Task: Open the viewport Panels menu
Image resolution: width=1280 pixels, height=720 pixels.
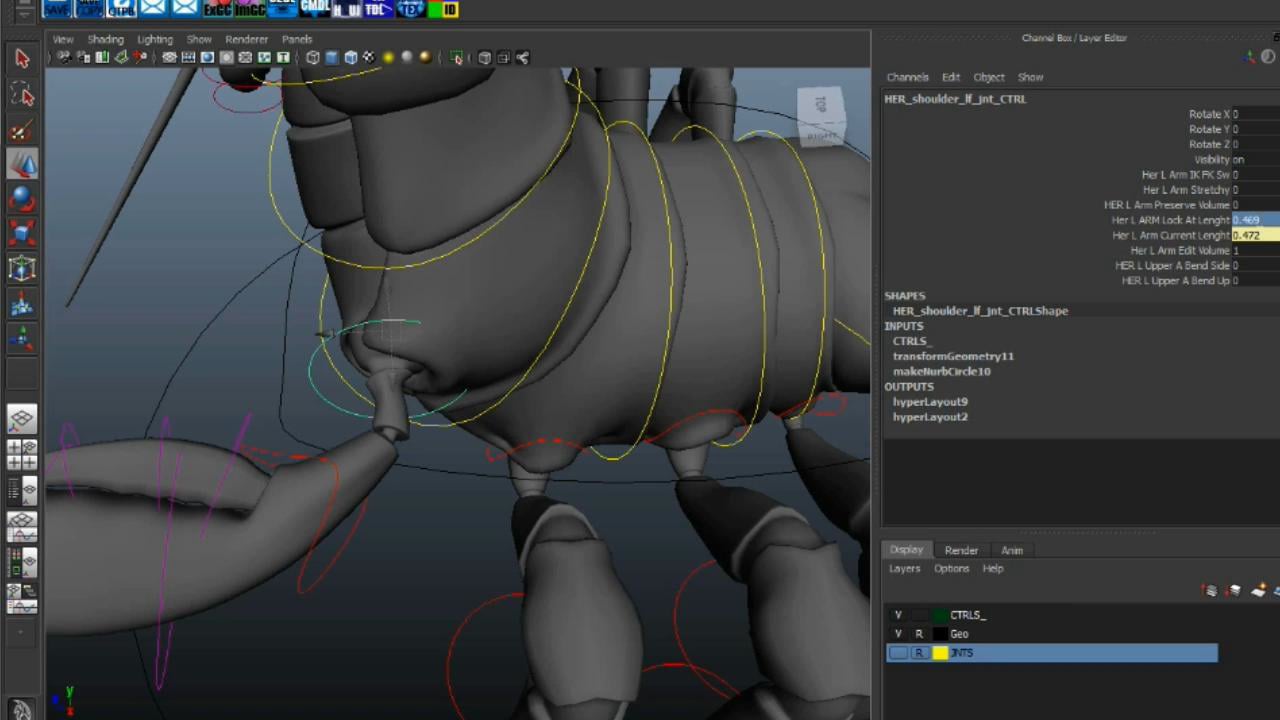Action: 297,39
